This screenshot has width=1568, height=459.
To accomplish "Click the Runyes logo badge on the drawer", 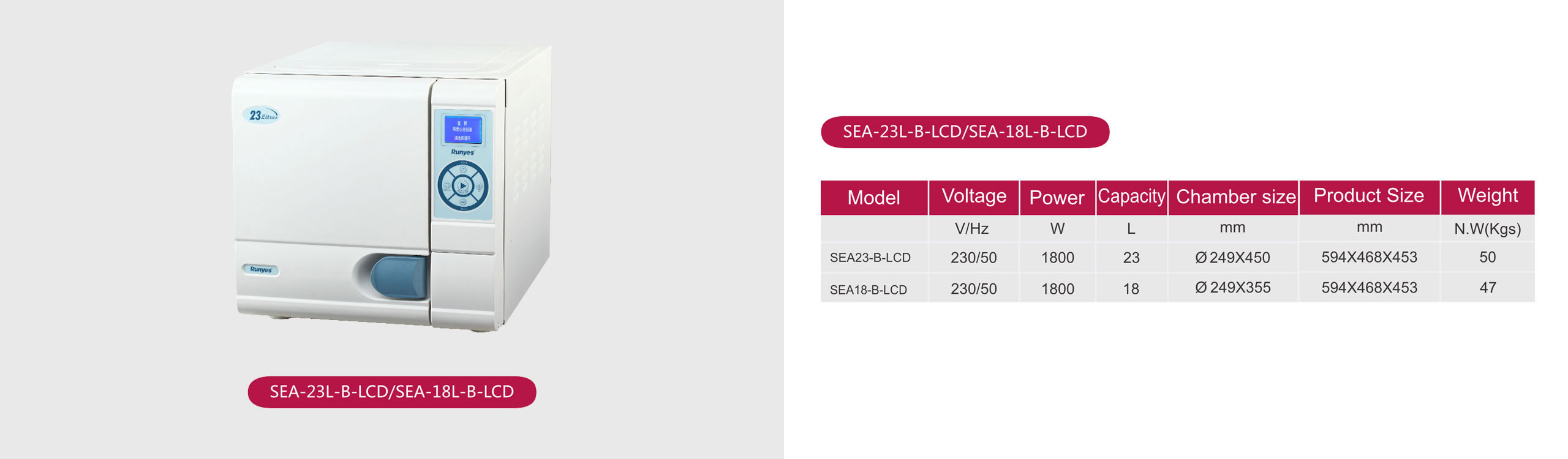I will point(261,269).
